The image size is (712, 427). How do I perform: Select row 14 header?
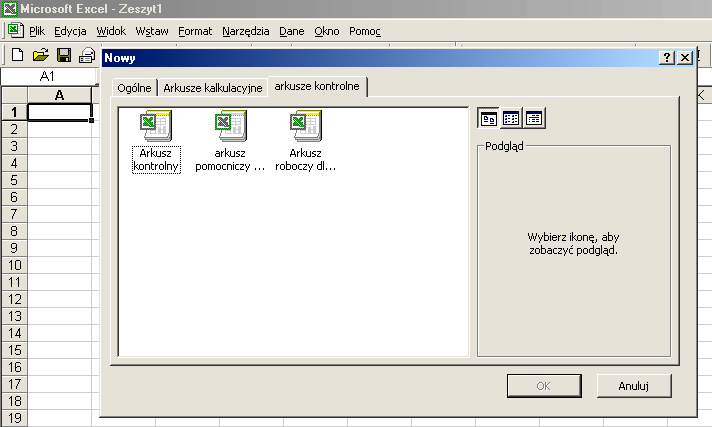(x=15, y=333)
